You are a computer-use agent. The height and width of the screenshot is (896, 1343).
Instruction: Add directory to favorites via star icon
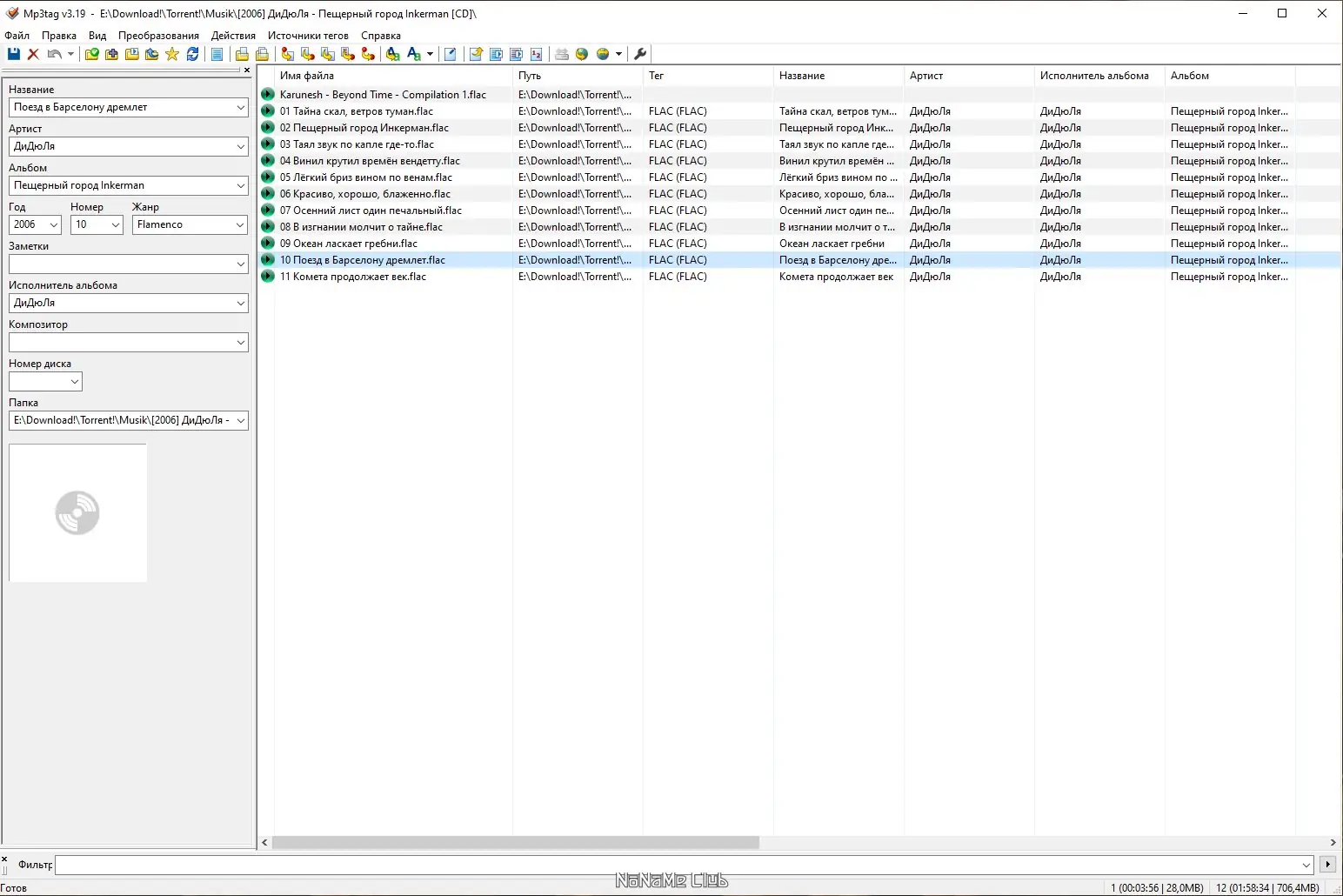click(x=172, y=54)
